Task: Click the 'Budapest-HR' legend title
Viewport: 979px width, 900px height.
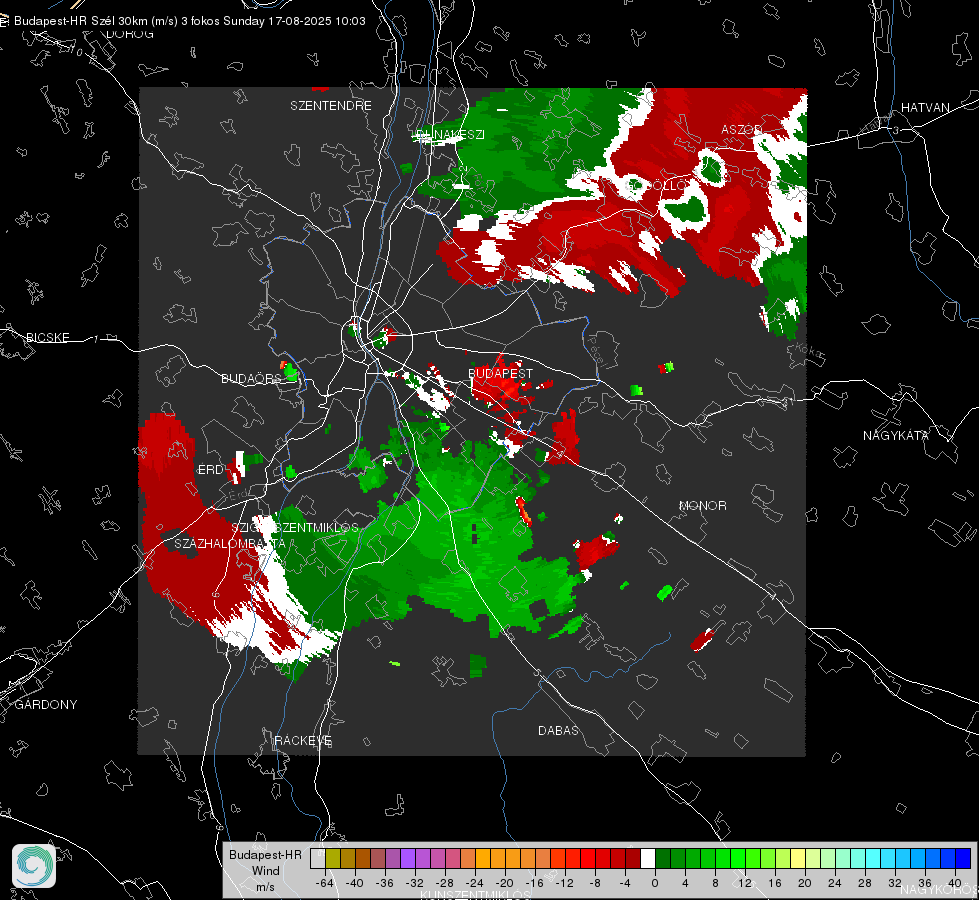Action: pyautogui.click(x=265, y=855)
